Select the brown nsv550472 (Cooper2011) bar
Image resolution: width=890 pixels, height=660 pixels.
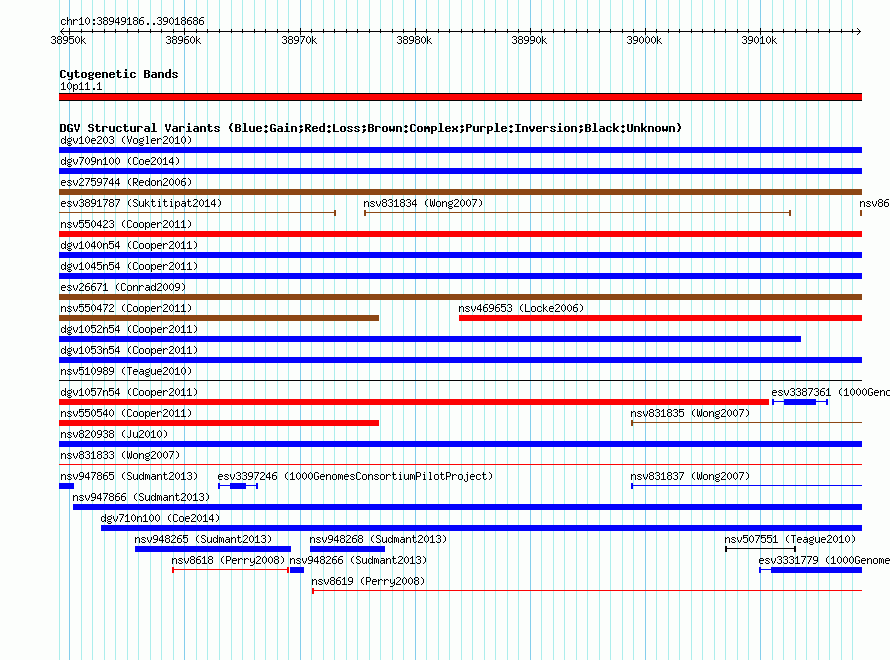coord(219,318)
